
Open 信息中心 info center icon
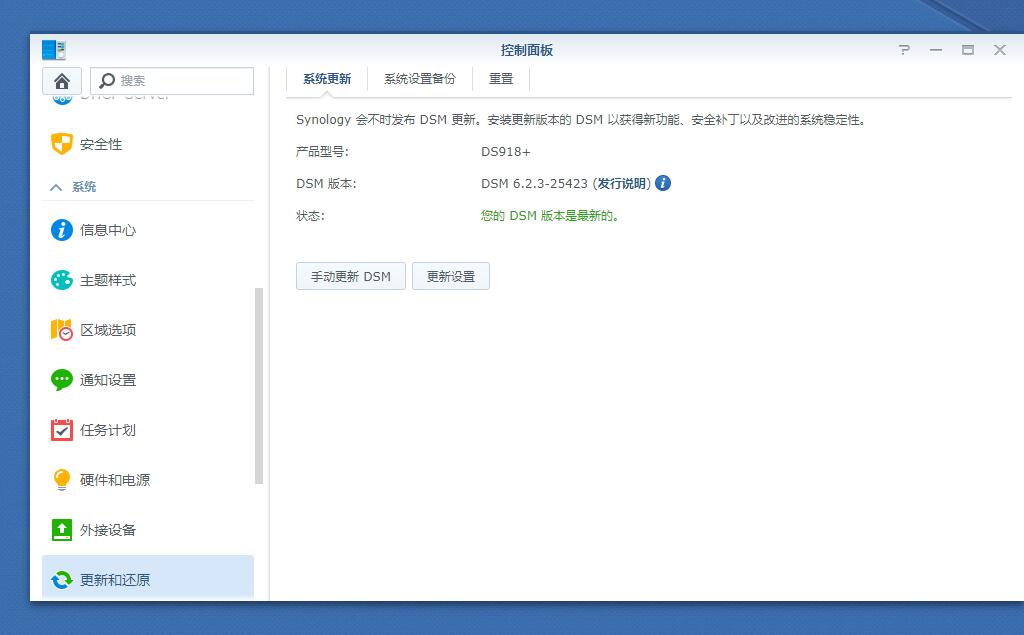tap(62, 230)
